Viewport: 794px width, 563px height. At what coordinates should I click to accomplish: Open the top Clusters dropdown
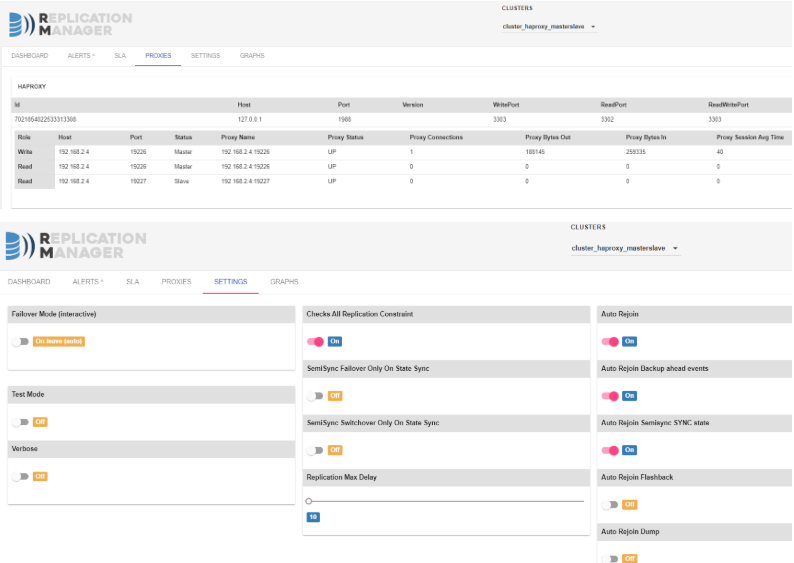pos(549,27)
